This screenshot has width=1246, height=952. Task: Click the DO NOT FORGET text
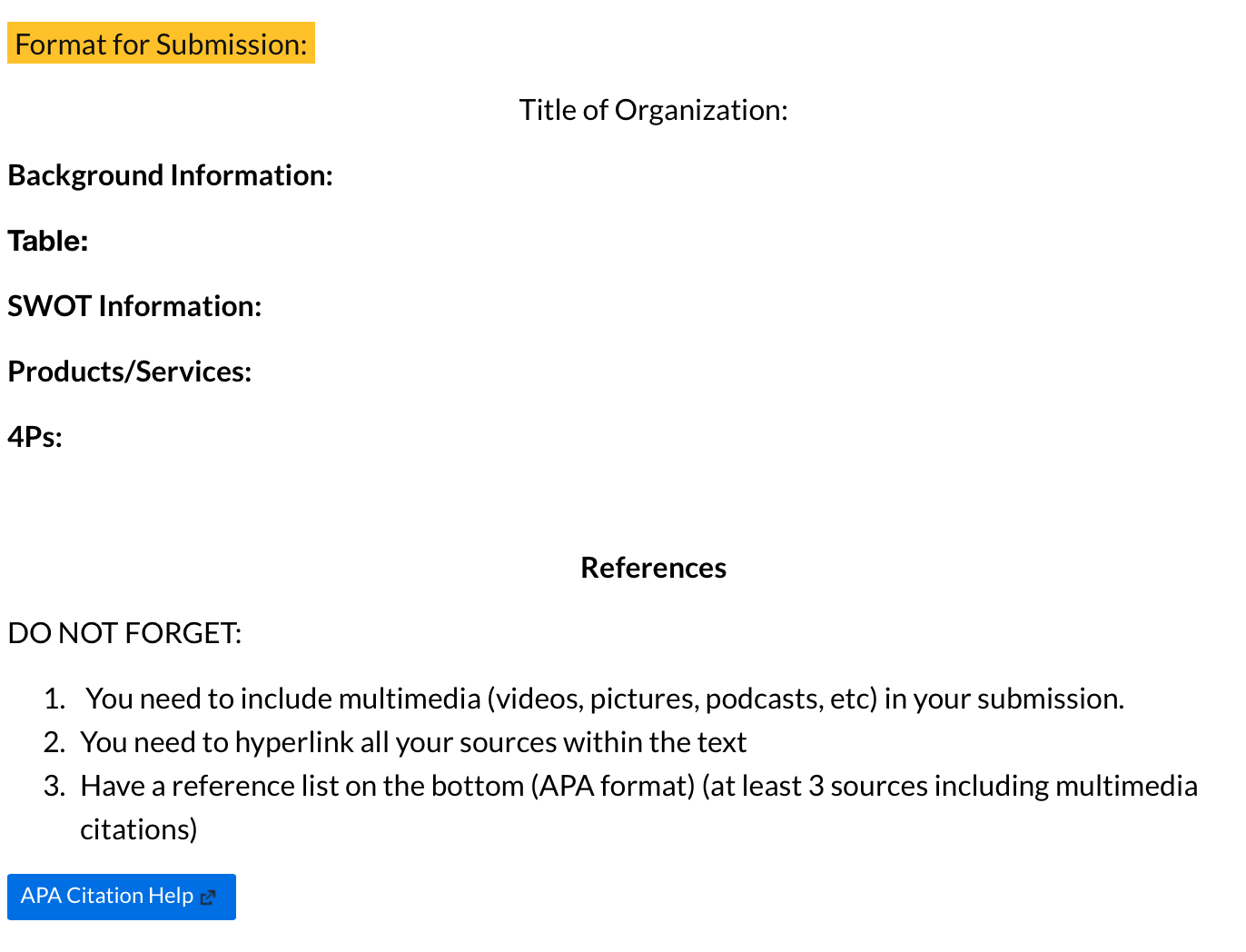(x=124, y=633)
